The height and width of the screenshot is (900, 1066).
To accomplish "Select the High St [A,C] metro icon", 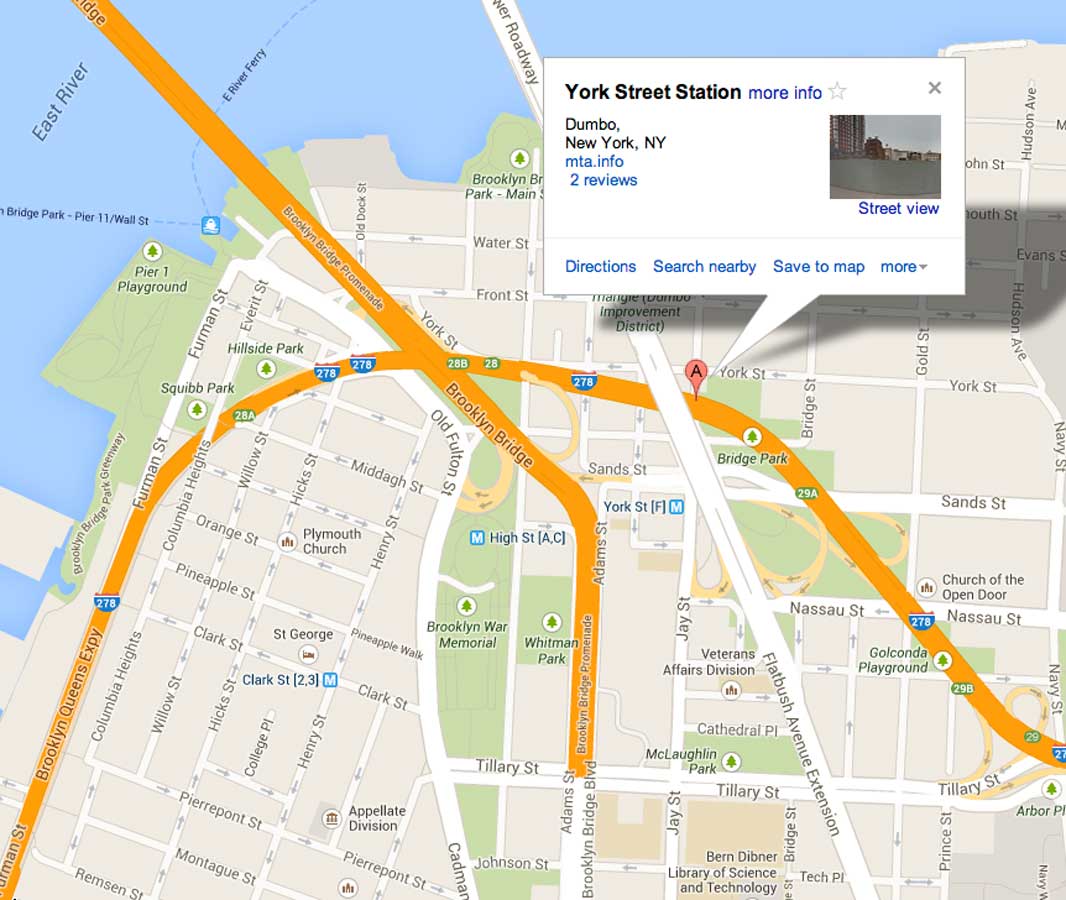I will tap(477, 538).
